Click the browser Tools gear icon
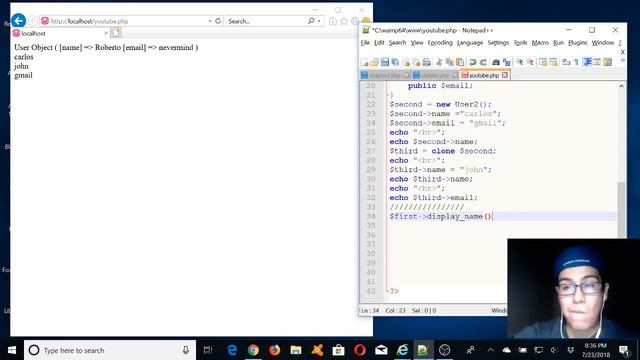640x360 pixels. point(355,21)
